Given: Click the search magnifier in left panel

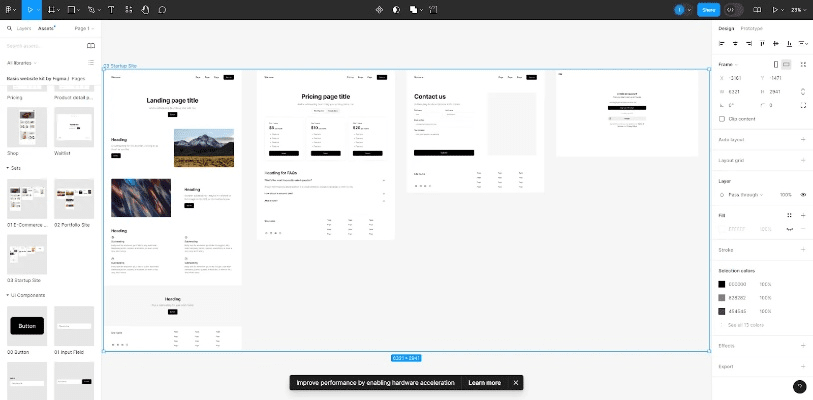Looking at the screenshot, I should (9, 29).
